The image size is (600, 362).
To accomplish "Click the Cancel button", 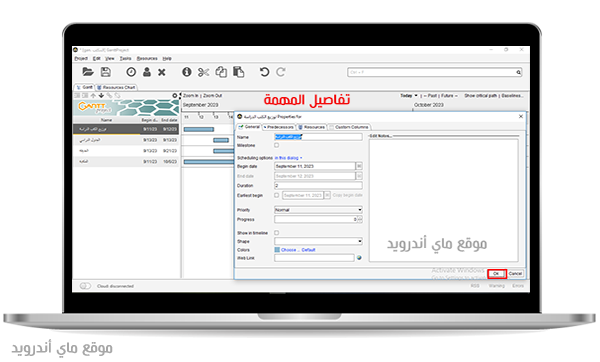I will click(515, 274).
